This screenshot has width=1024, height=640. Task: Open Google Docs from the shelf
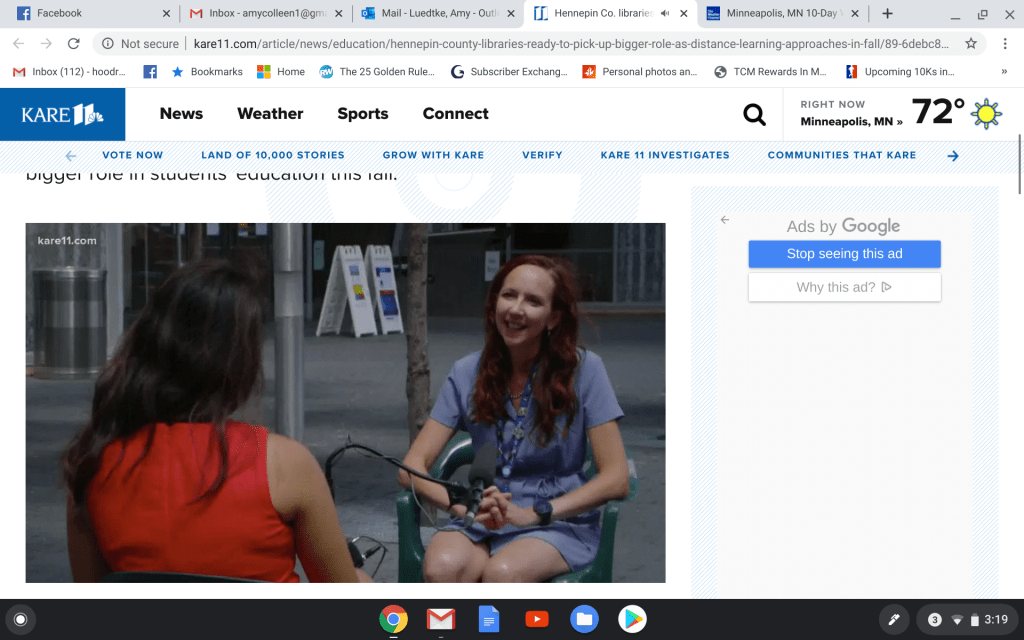point(489,620)
